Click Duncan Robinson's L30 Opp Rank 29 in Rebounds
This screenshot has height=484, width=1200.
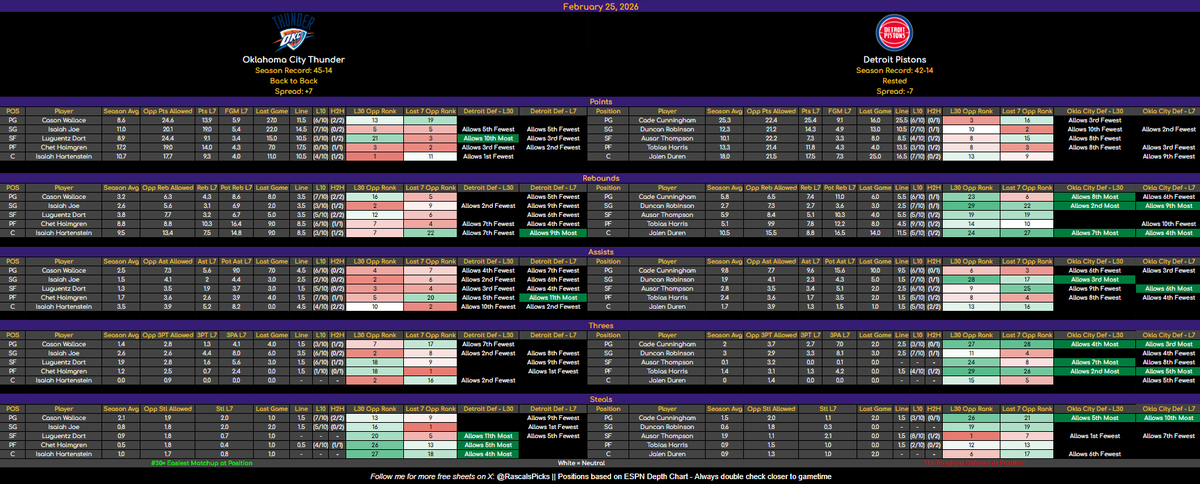[x=971, y=205]
